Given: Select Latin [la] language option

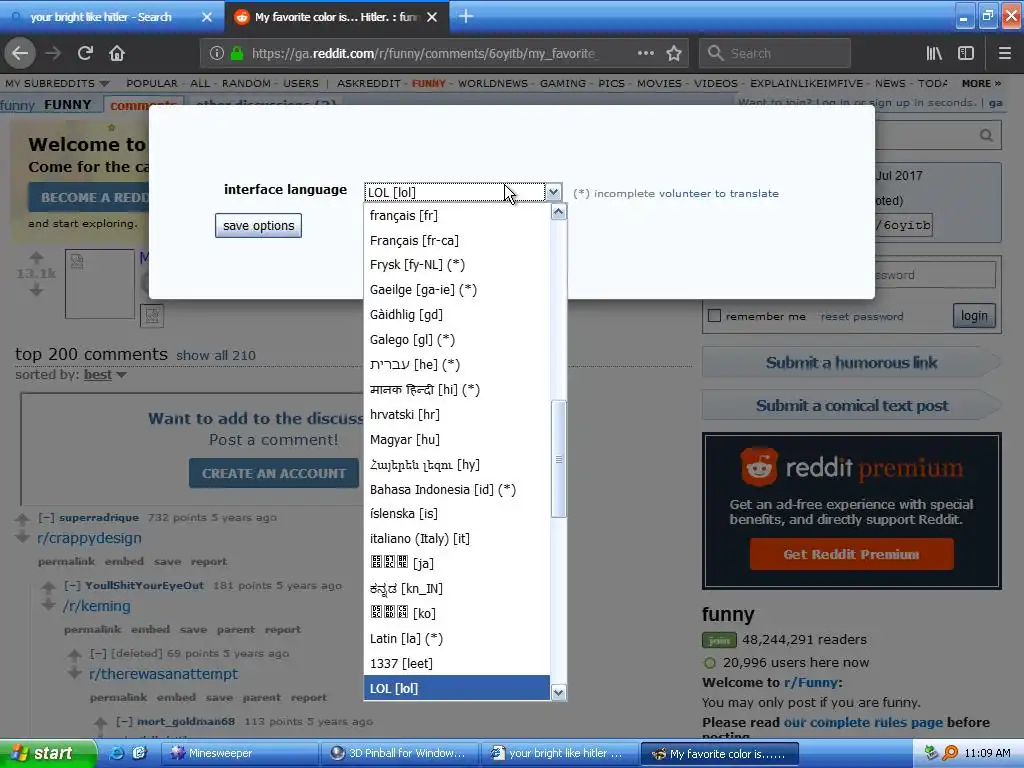Looking at the screenshot, I should (456, 639).
